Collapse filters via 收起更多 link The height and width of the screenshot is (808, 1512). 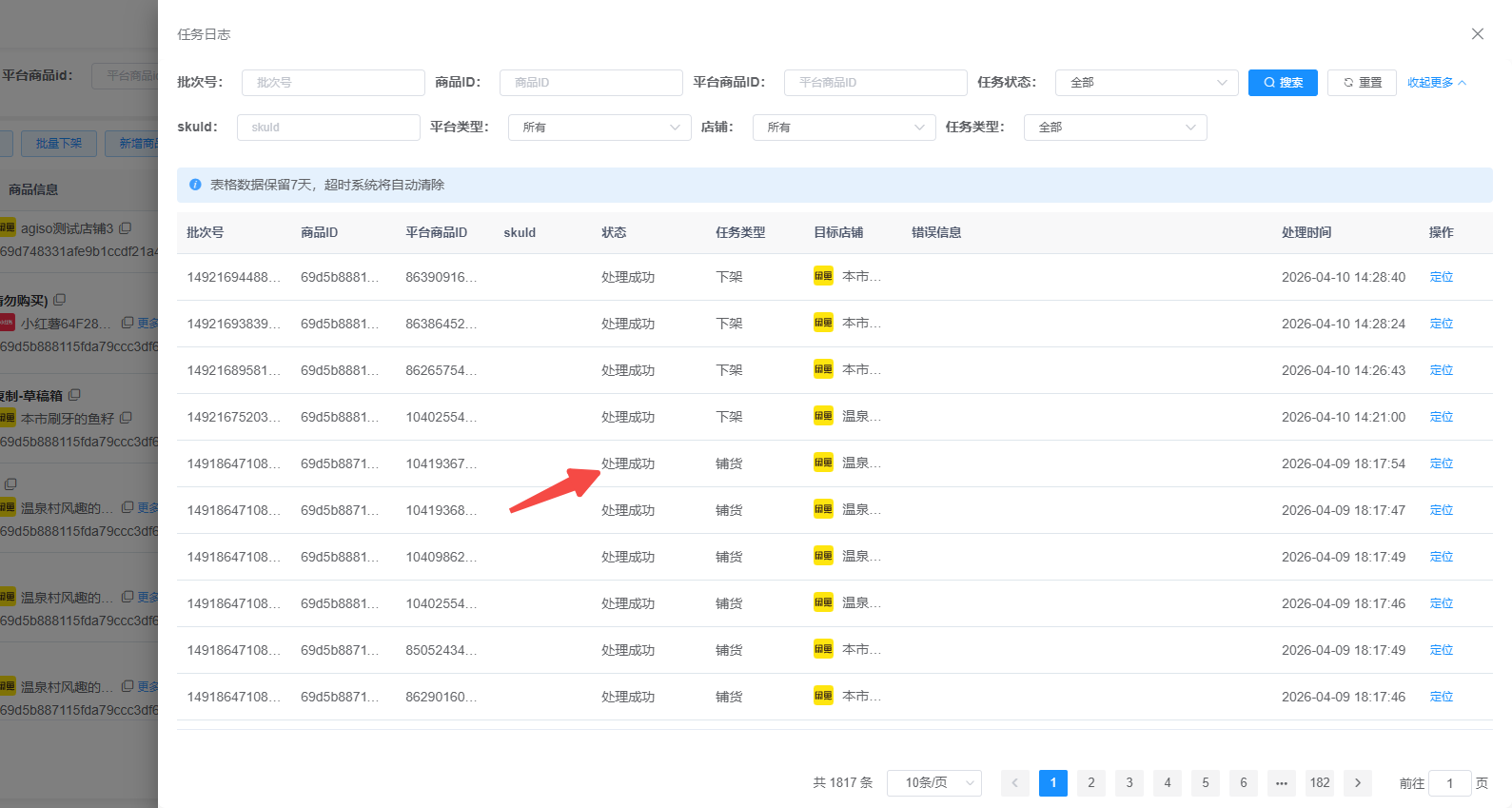tap(1436, 83)
